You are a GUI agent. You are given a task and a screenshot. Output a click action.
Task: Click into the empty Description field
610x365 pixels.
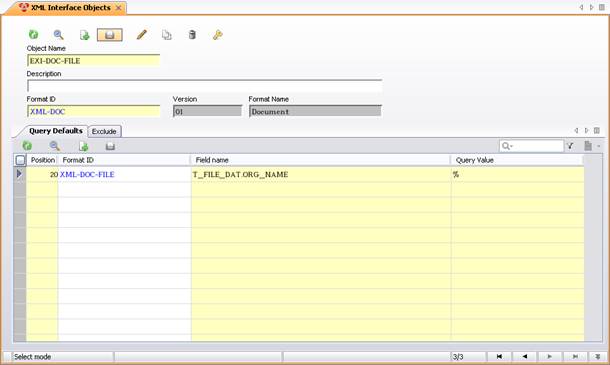(x=204, y=86)
